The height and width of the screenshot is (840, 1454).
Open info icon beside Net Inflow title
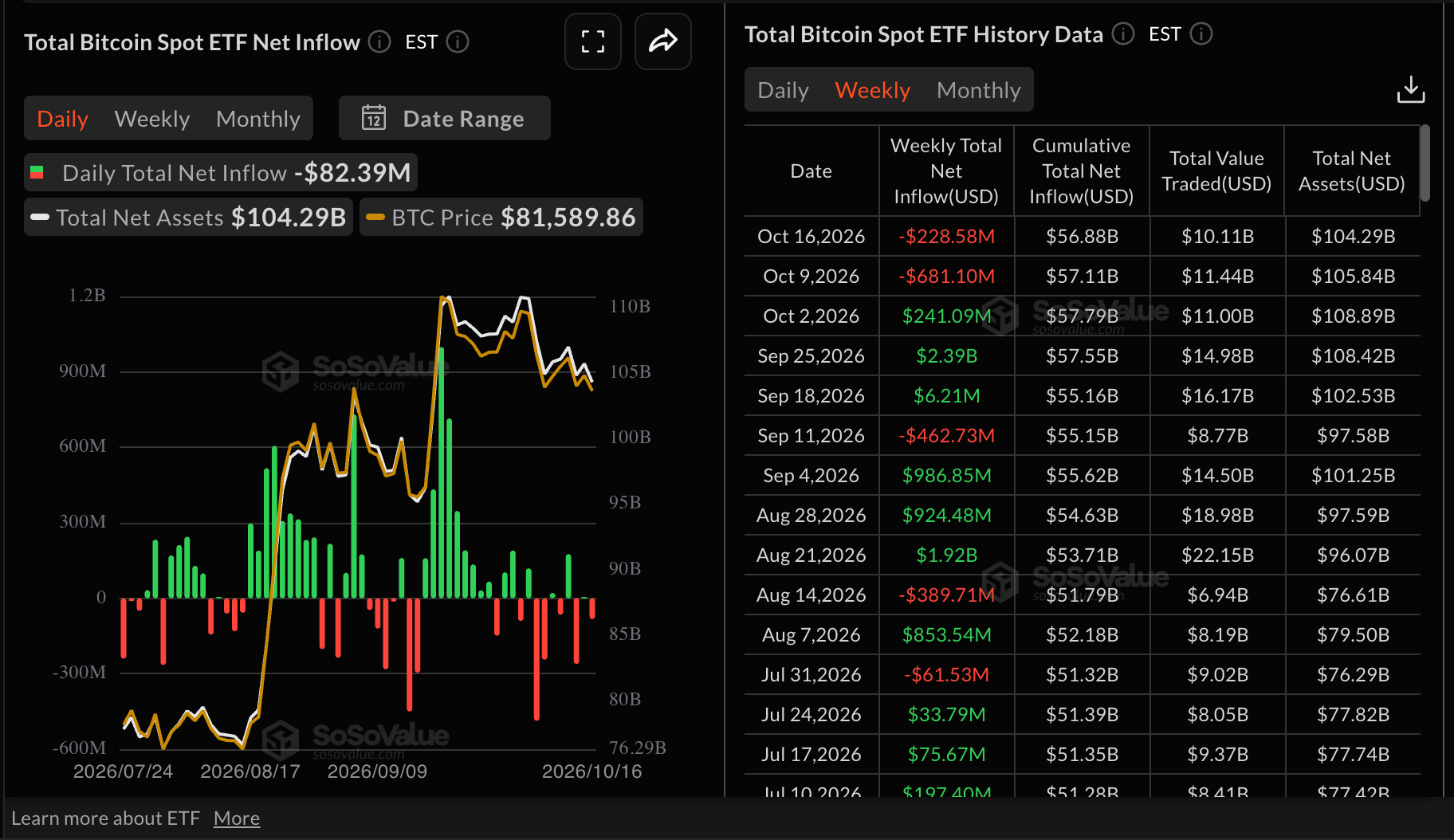click(x=379, y=41)
